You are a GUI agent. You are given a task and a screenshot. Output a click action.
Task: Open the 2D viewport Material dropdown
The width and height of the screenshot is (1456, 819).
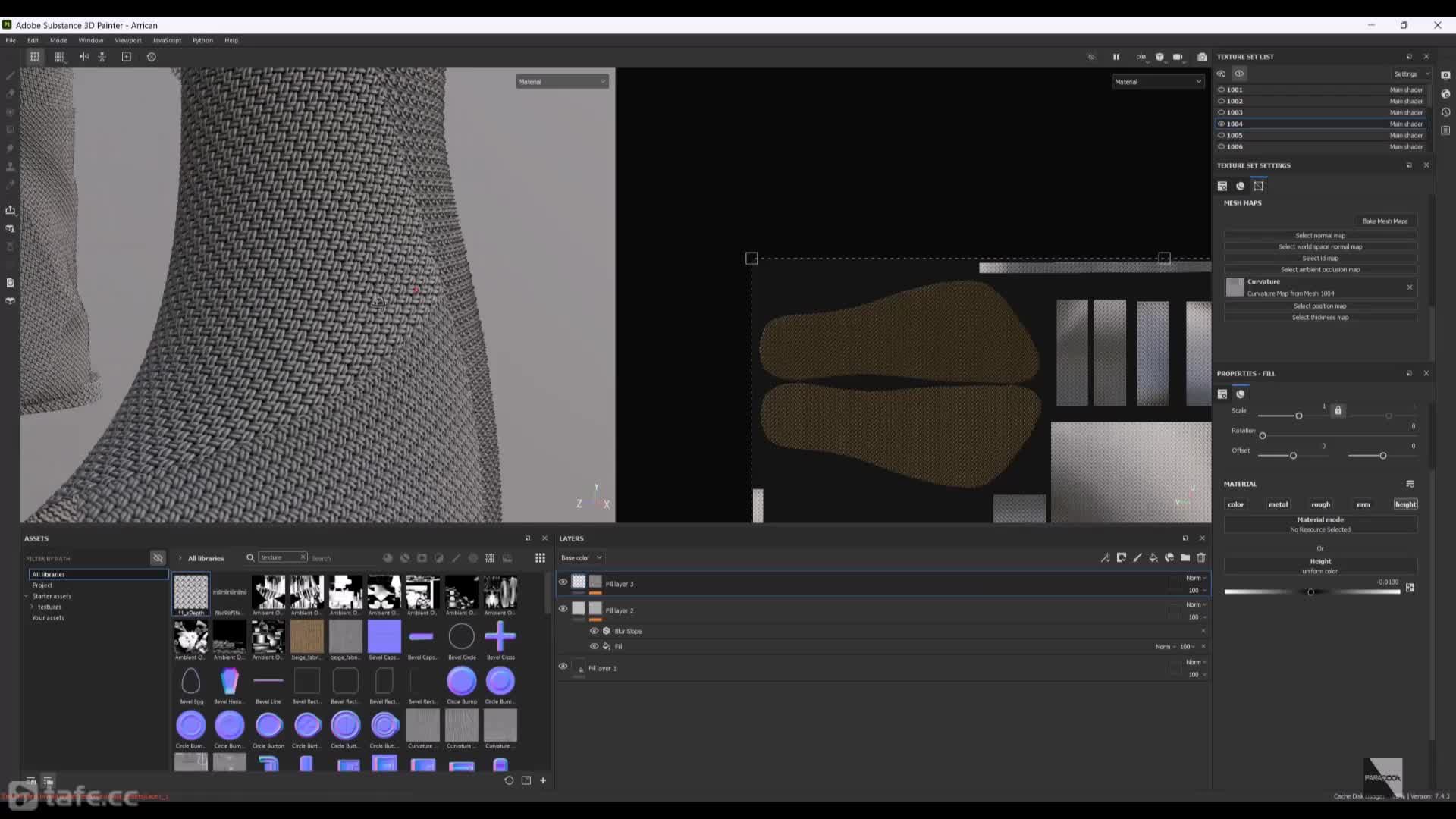pos(1157,81)
